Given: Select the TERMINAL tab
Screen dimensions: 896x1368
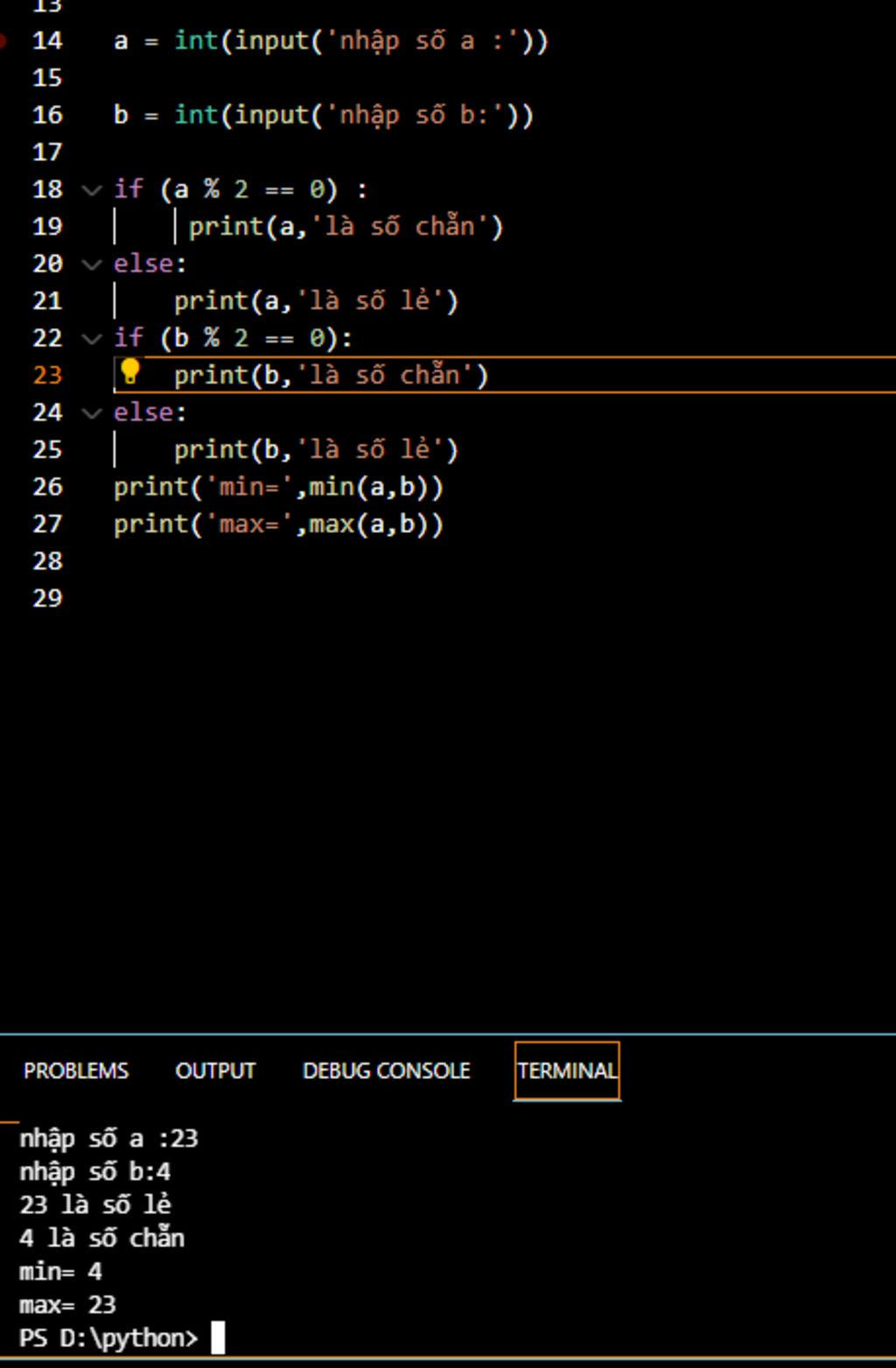Looking at the screenshot, I should point(567,1070).
